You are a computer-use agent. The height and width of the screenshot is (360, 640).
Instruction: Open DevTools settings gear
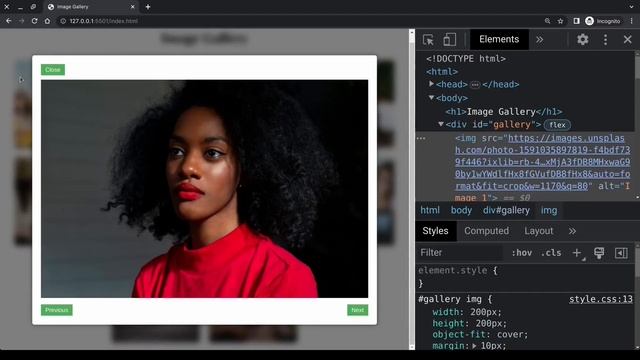pyautogui.click(x=582, y=39)
